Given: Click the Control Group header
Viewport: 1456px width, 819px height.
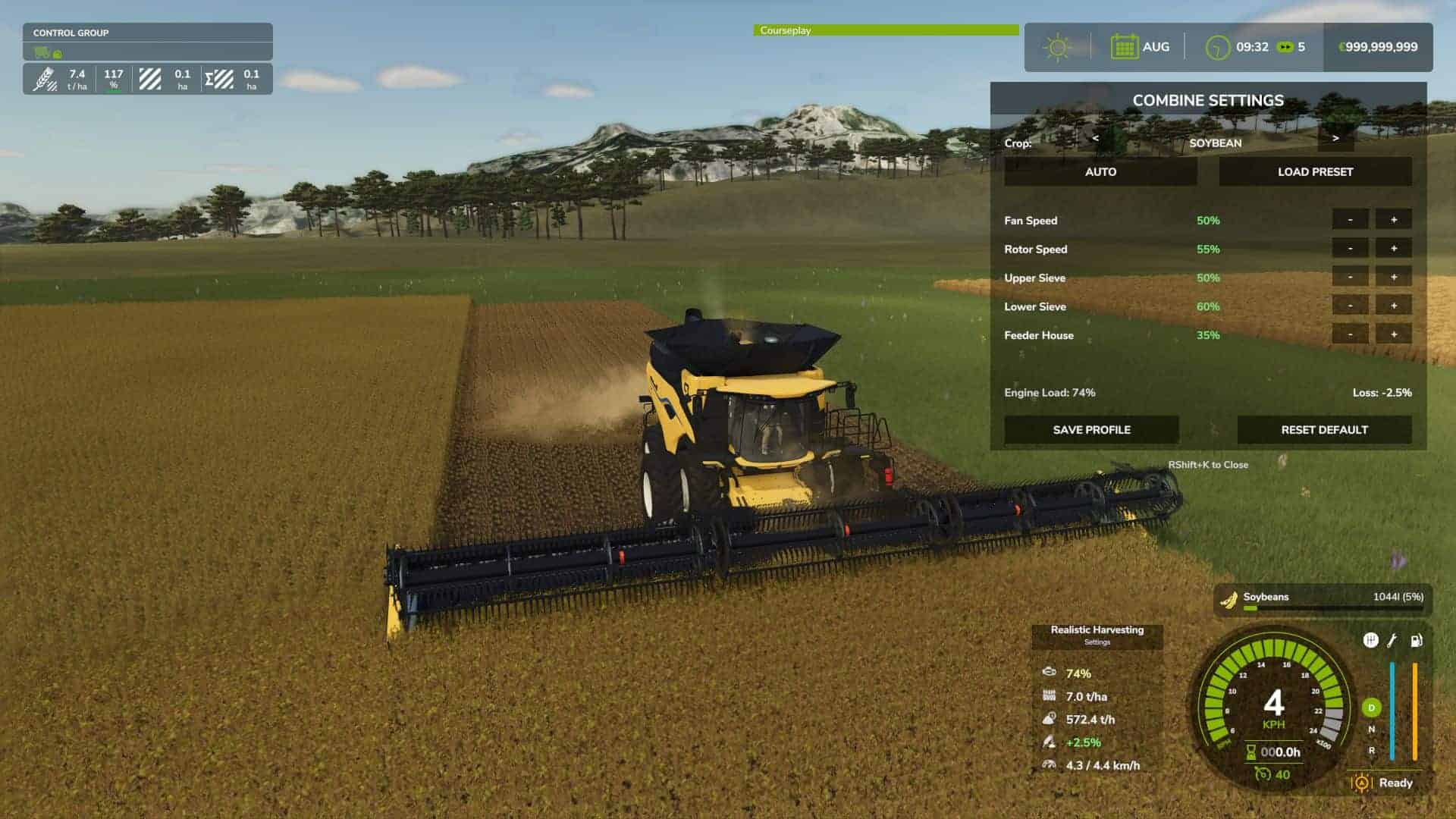Looking at the screenshot, I should click(71, 33).
